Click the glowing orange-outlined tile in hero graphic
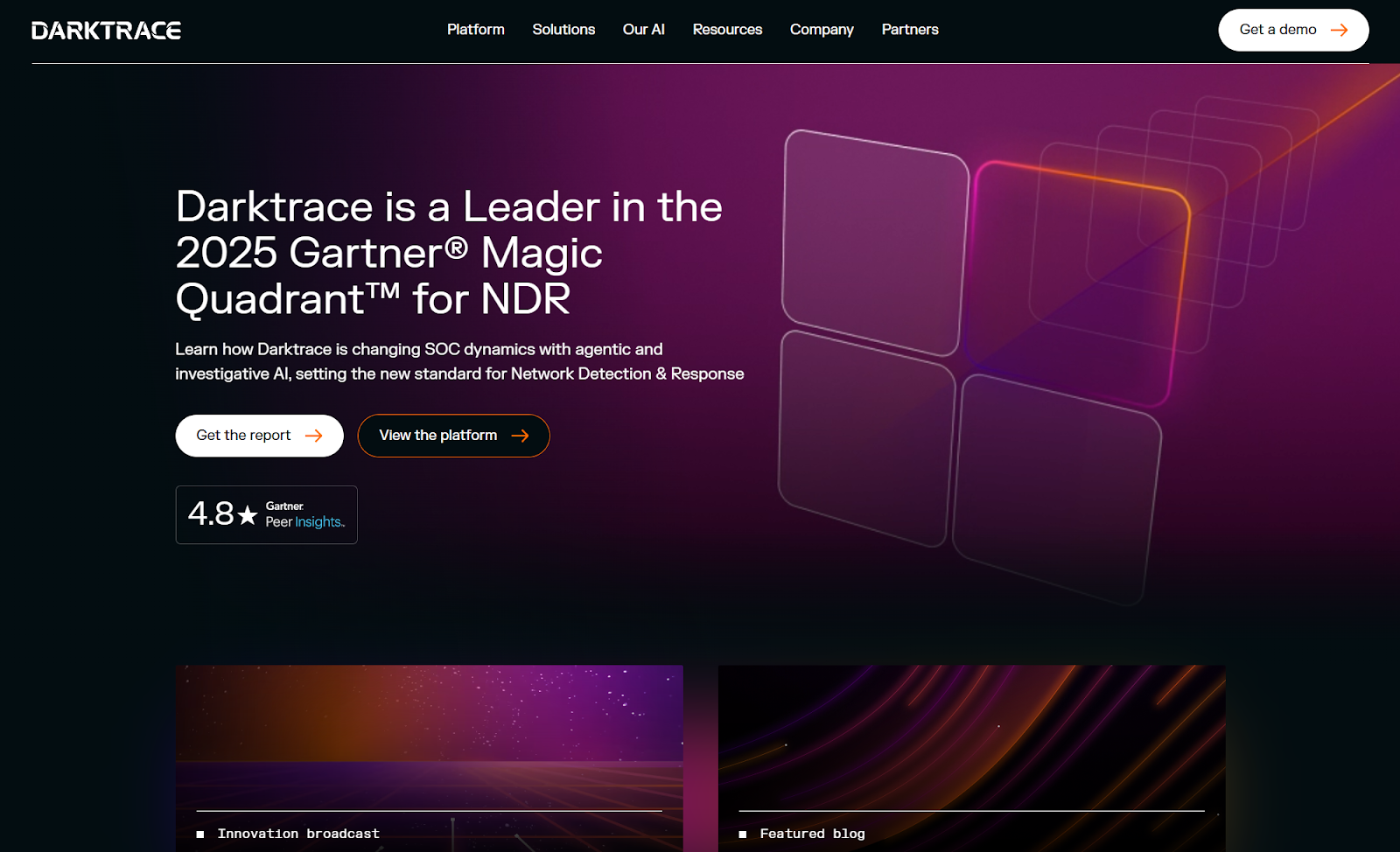 (1078, 280)
